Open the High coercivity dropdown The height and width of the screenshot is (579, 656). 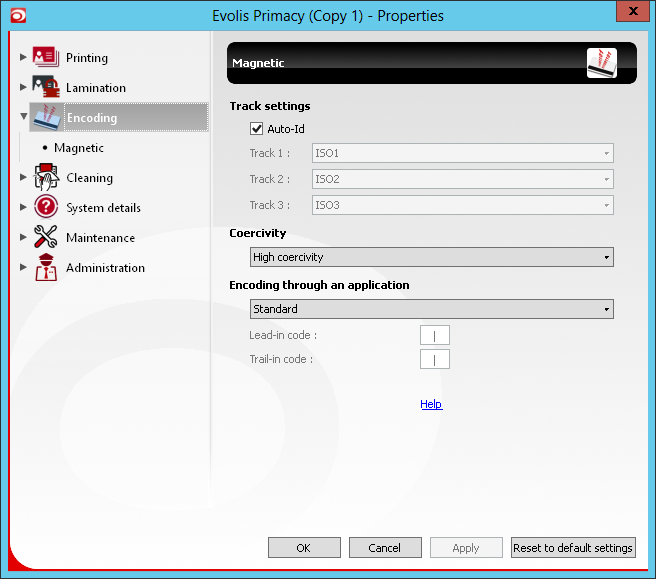(432, 257)
